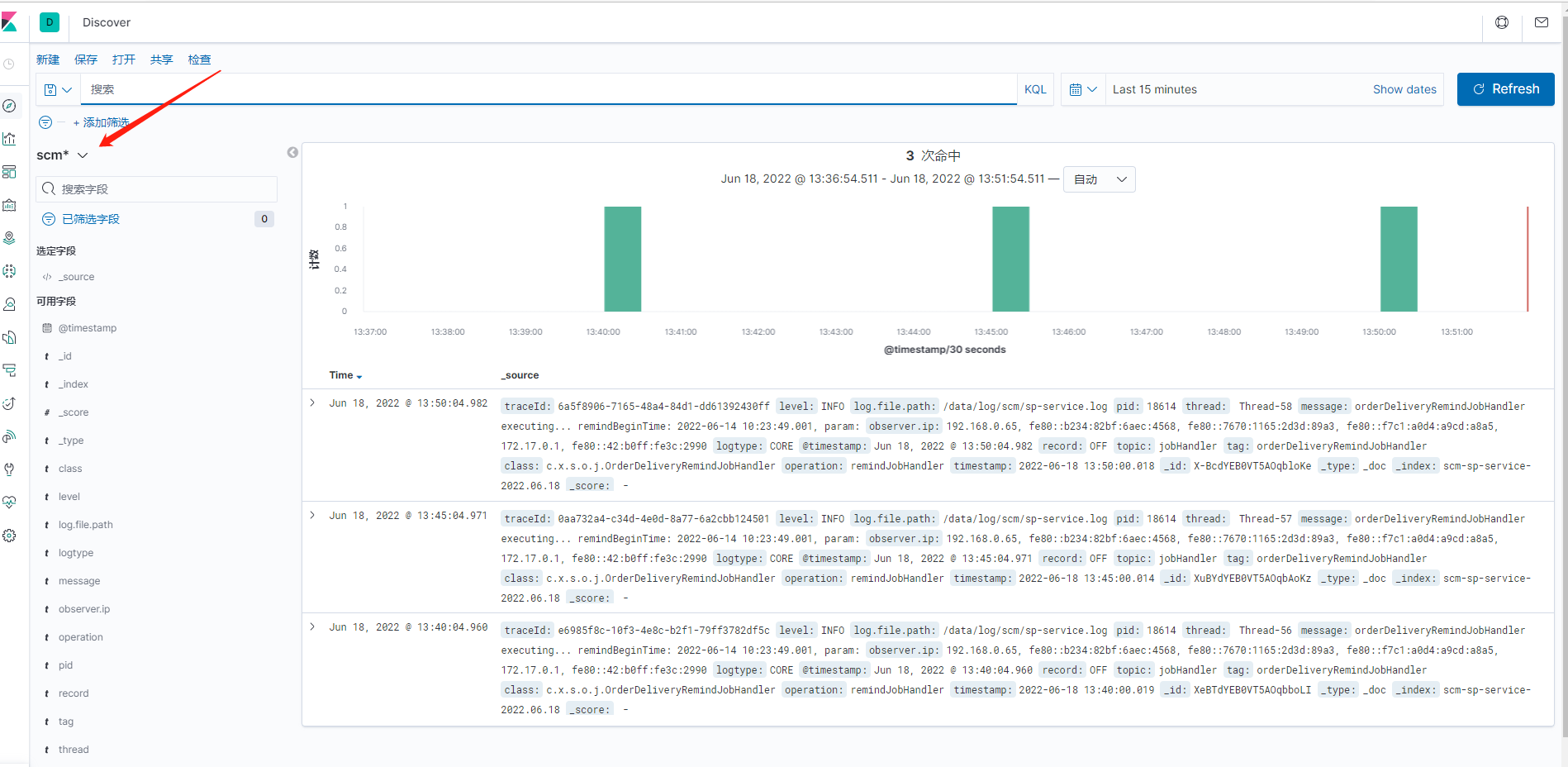This screenshot has height=767, width=1568.
Task: Open Stack Monitoring heartbeat icon
Action: pyautogui.click(x=9, y=503)
